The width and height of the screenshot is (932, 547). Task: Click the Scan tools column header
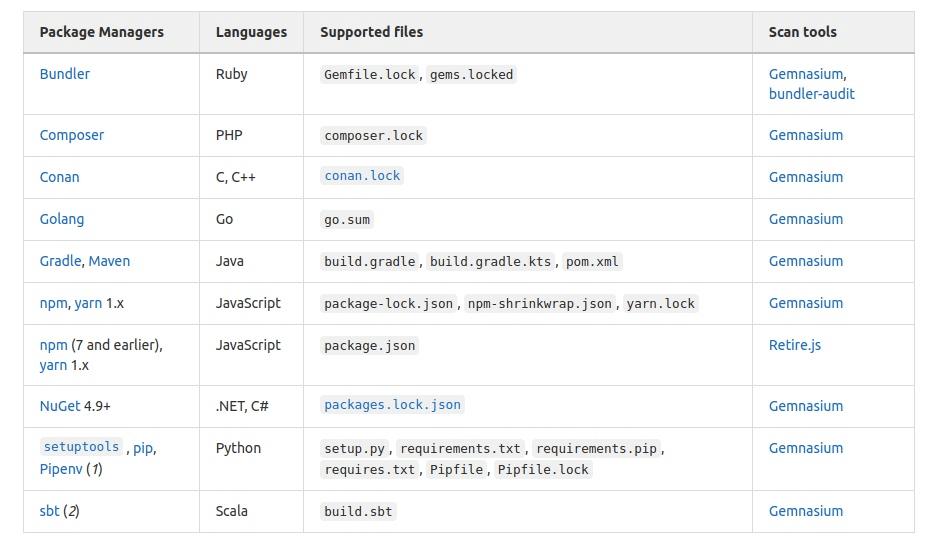pos(802,32)
